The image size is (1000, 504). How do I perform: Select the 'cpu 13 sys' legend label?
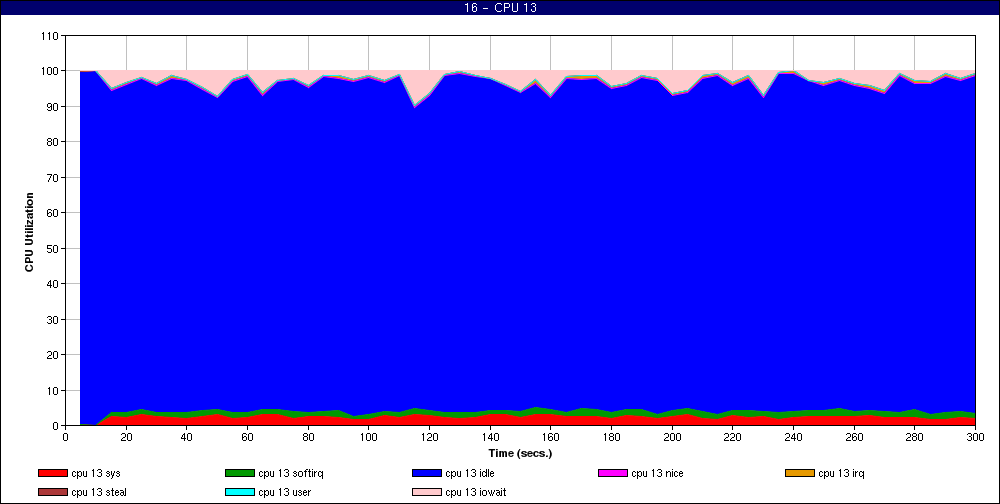pyautogui.click(x=96, y=473)
